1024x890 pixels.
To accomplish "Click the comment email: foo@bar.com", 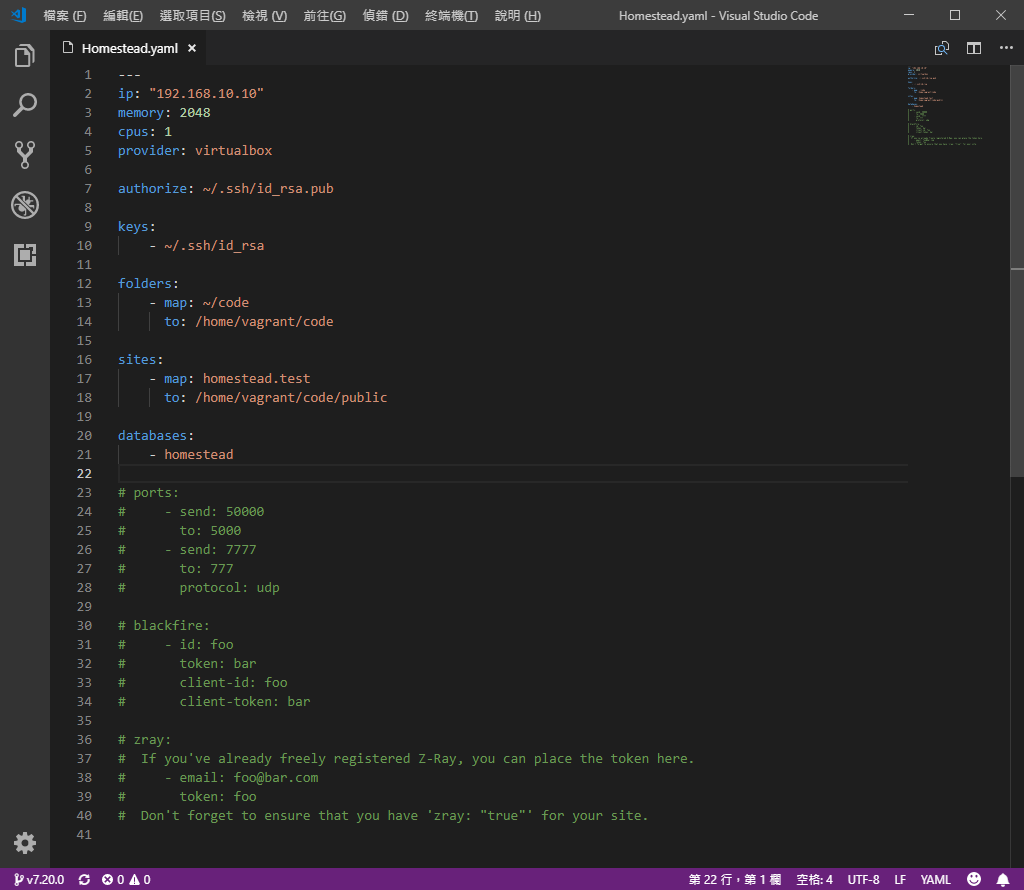I will 249,778.
